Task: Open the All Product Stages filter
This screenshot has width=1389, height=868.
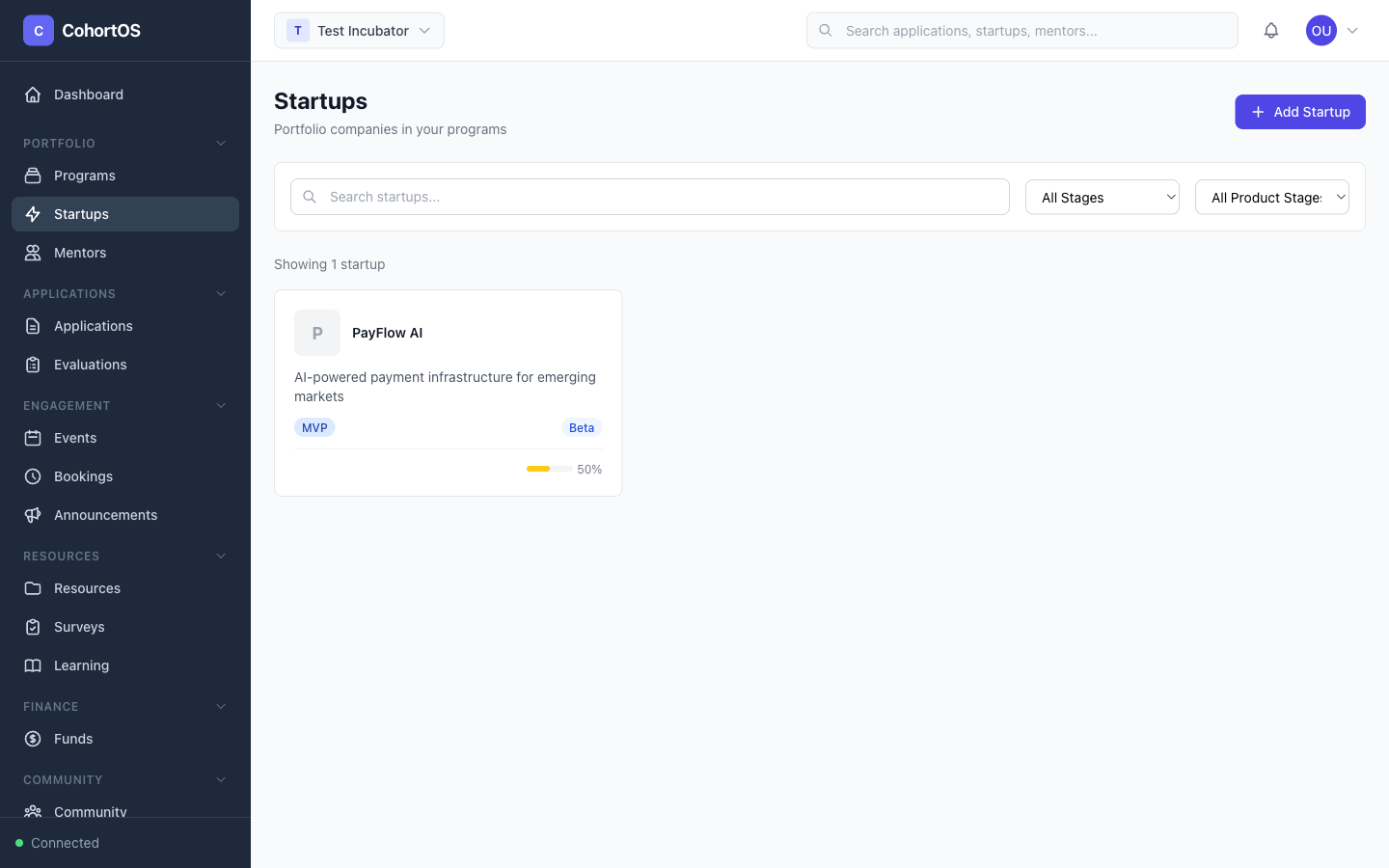Action: (x=1271, y=197)
